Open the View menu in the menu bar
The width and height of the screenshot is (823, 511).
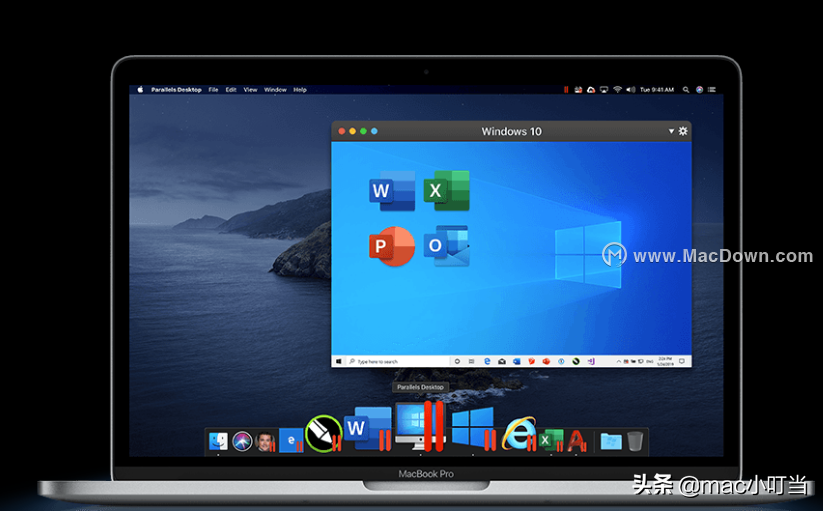coord(250,90)
